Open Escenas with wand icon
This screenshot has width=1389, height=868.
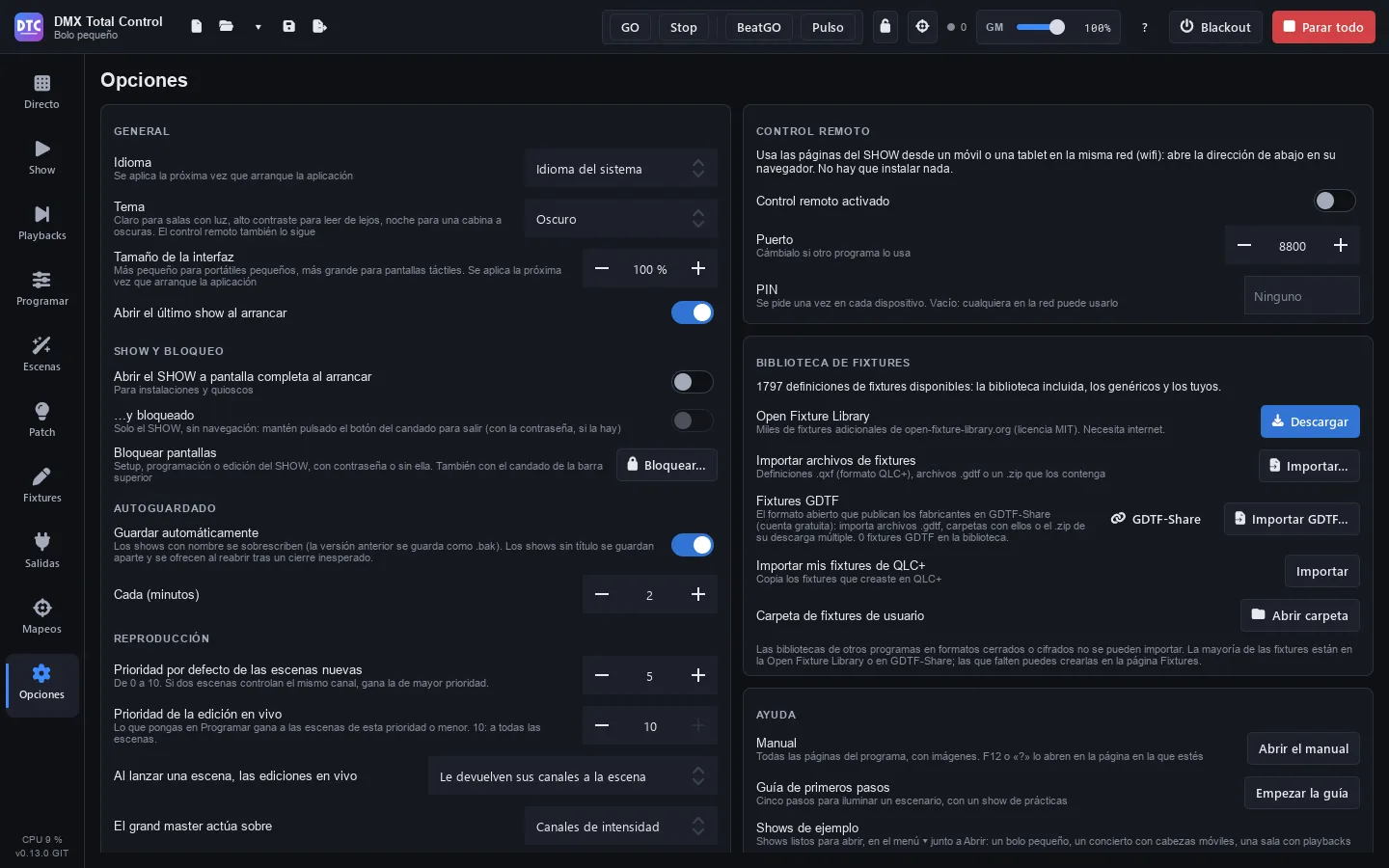(x=41, y=355)
